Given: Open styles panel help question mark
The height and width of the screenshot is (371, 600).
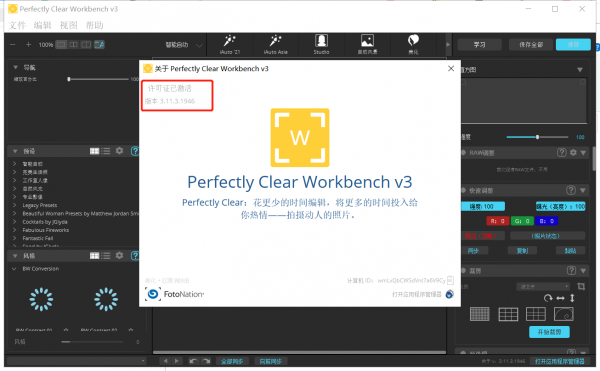Looking at the screenshot, I should point(135,255).
